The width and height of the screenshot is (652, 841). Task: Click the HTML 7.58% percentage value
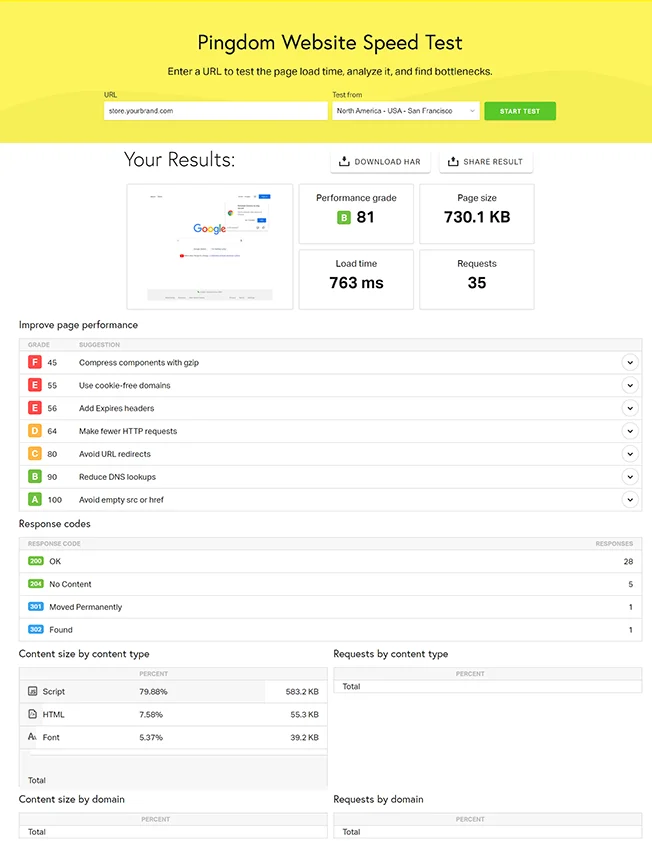(x=151, y=714)
